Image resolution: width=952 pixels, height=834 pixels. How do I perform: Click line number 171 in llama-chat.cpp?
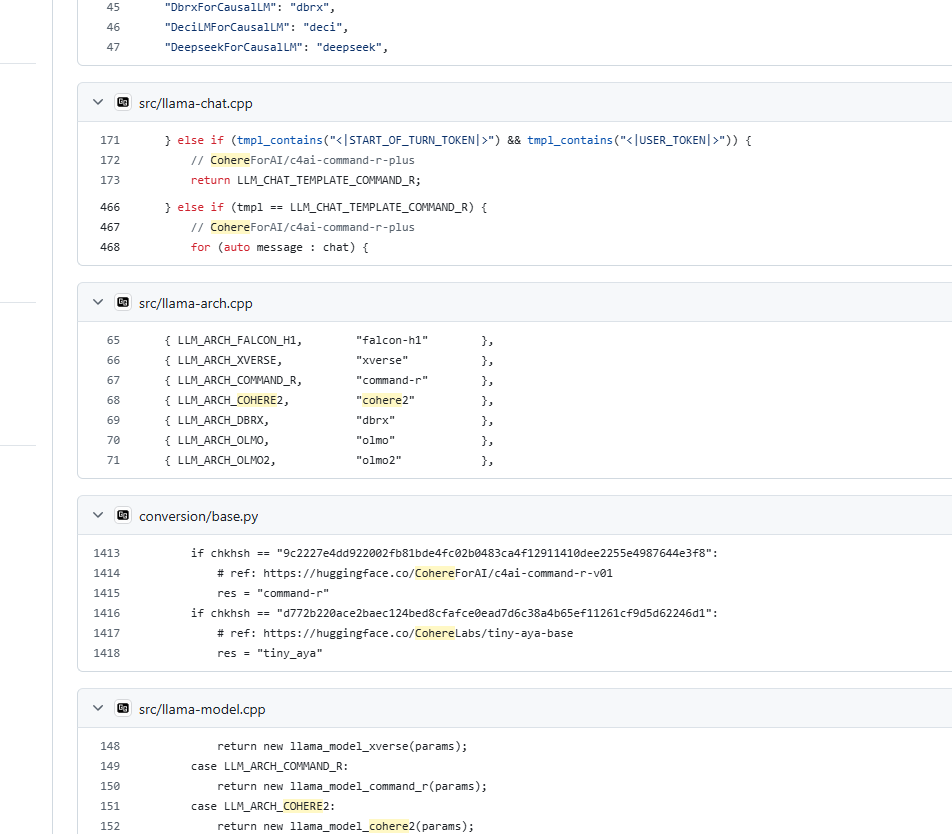point(110,140)
